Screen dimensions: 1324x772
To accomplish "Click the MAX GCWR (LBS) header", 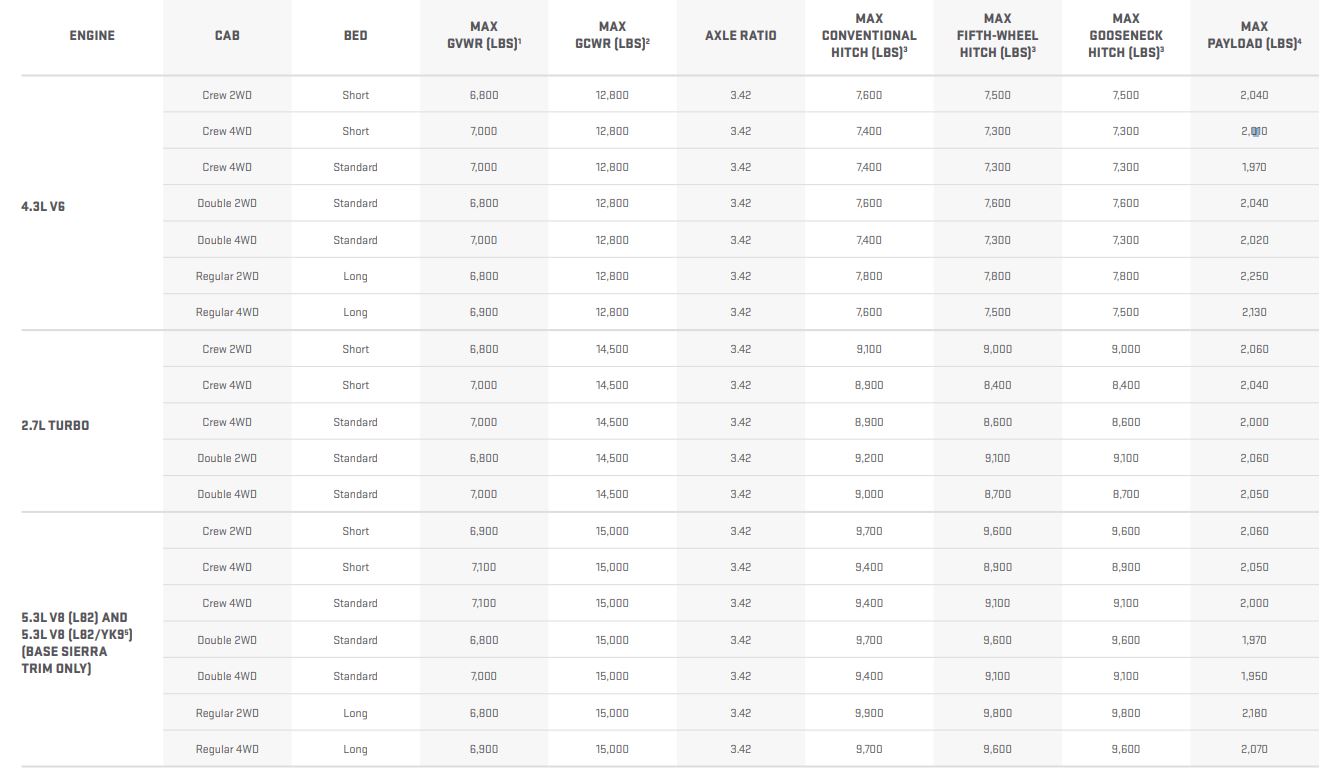I will (612, 35).
